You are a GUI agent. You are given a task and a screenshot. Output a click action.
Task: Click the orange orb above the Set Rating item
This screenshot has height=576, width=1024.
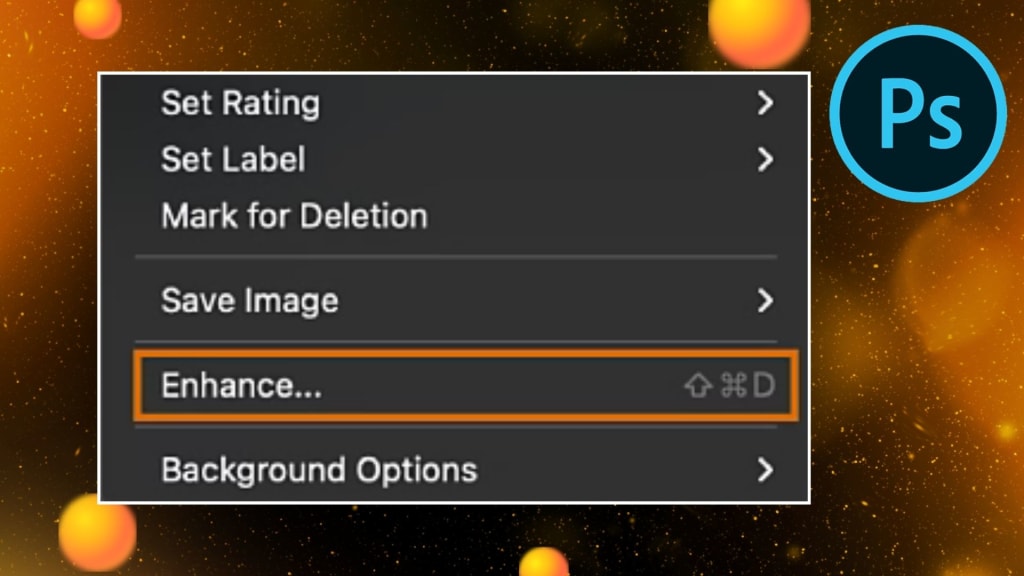click(x=97, y=16)
